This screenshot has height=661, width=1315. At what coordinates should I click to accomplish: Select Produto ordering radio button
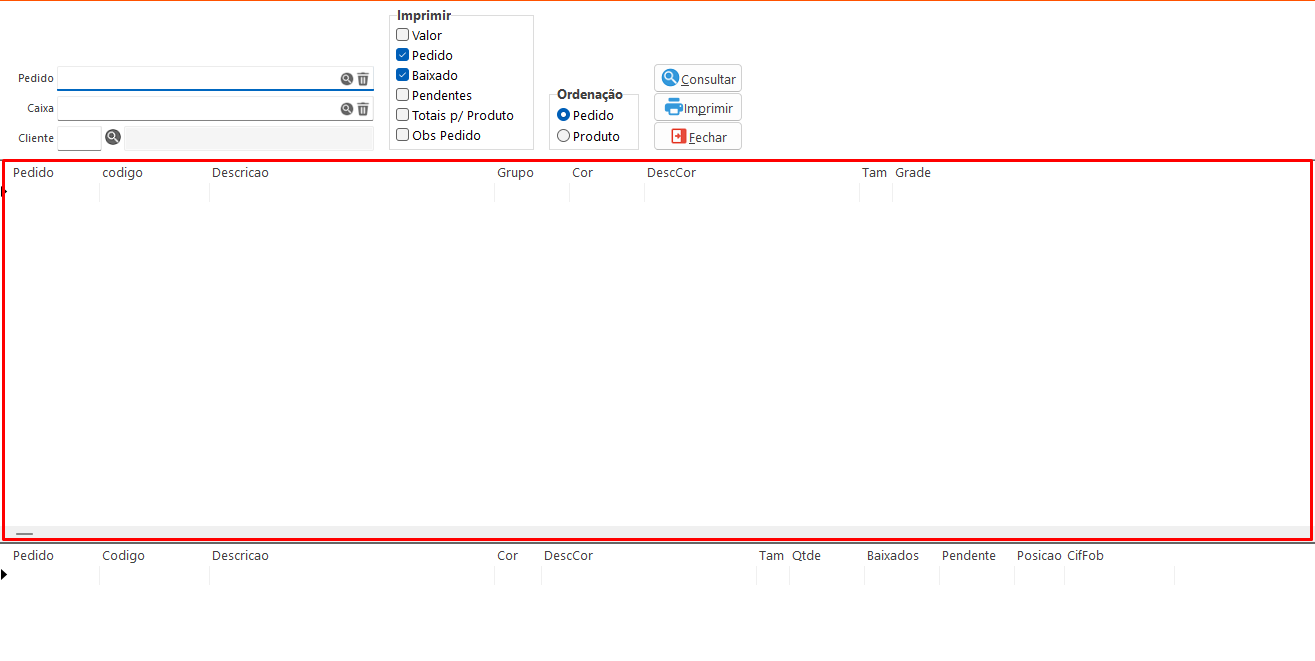click(564, 136)
